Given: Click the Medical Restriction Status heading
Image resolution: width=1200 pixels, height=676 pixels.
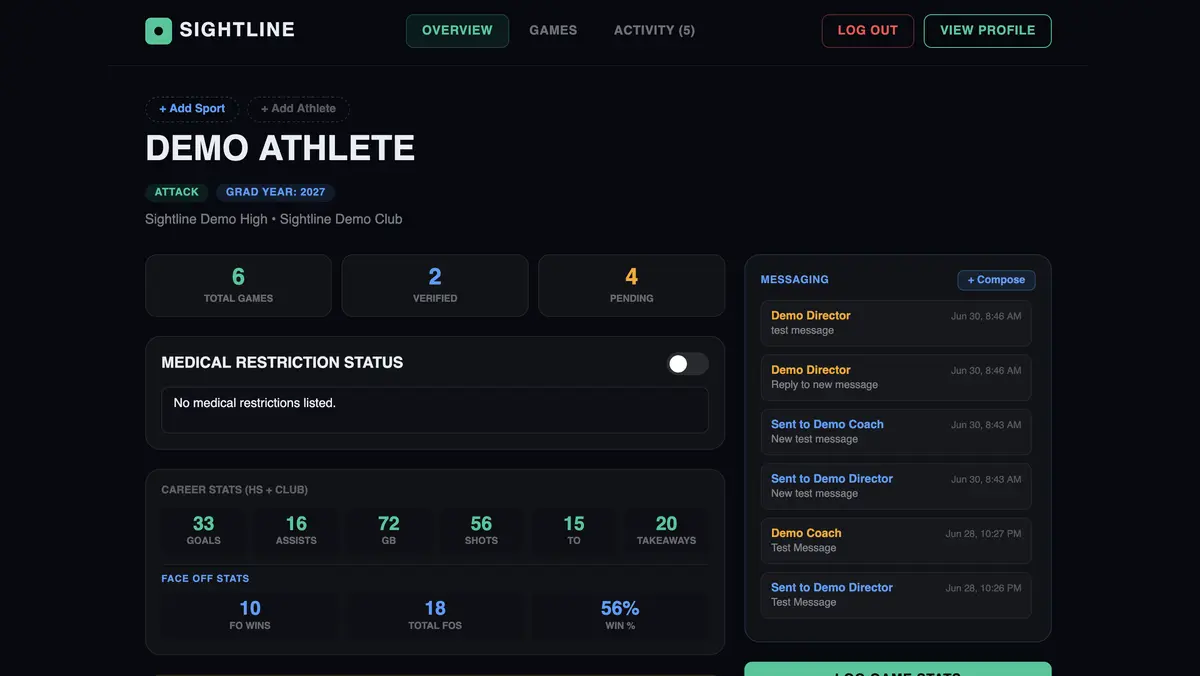Looking at the screenshot, I should [282, 363].
